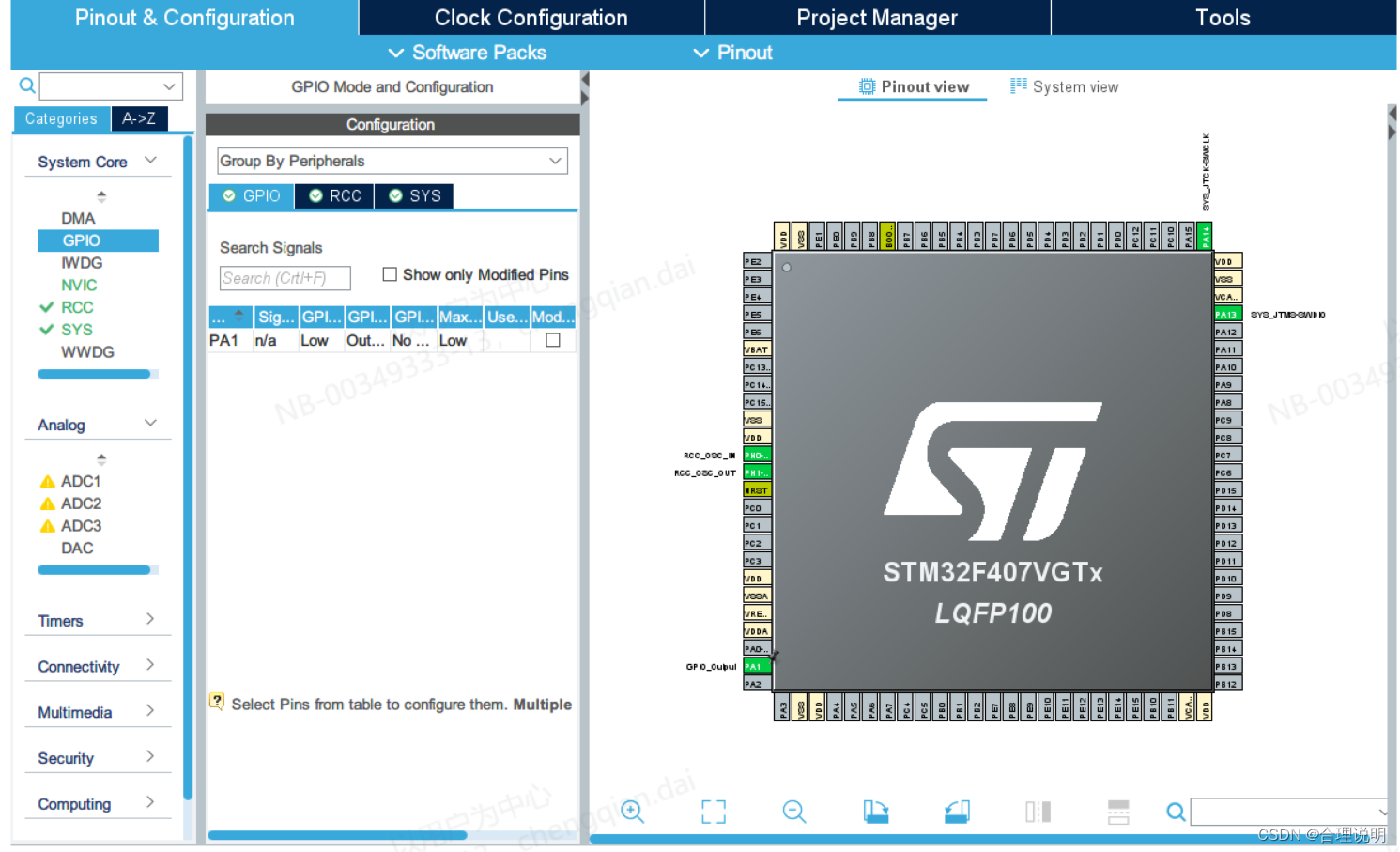Screen dimensions: 1400x852
Task: Zoom out of the chip pinout
Action: (x=794, y=812)
